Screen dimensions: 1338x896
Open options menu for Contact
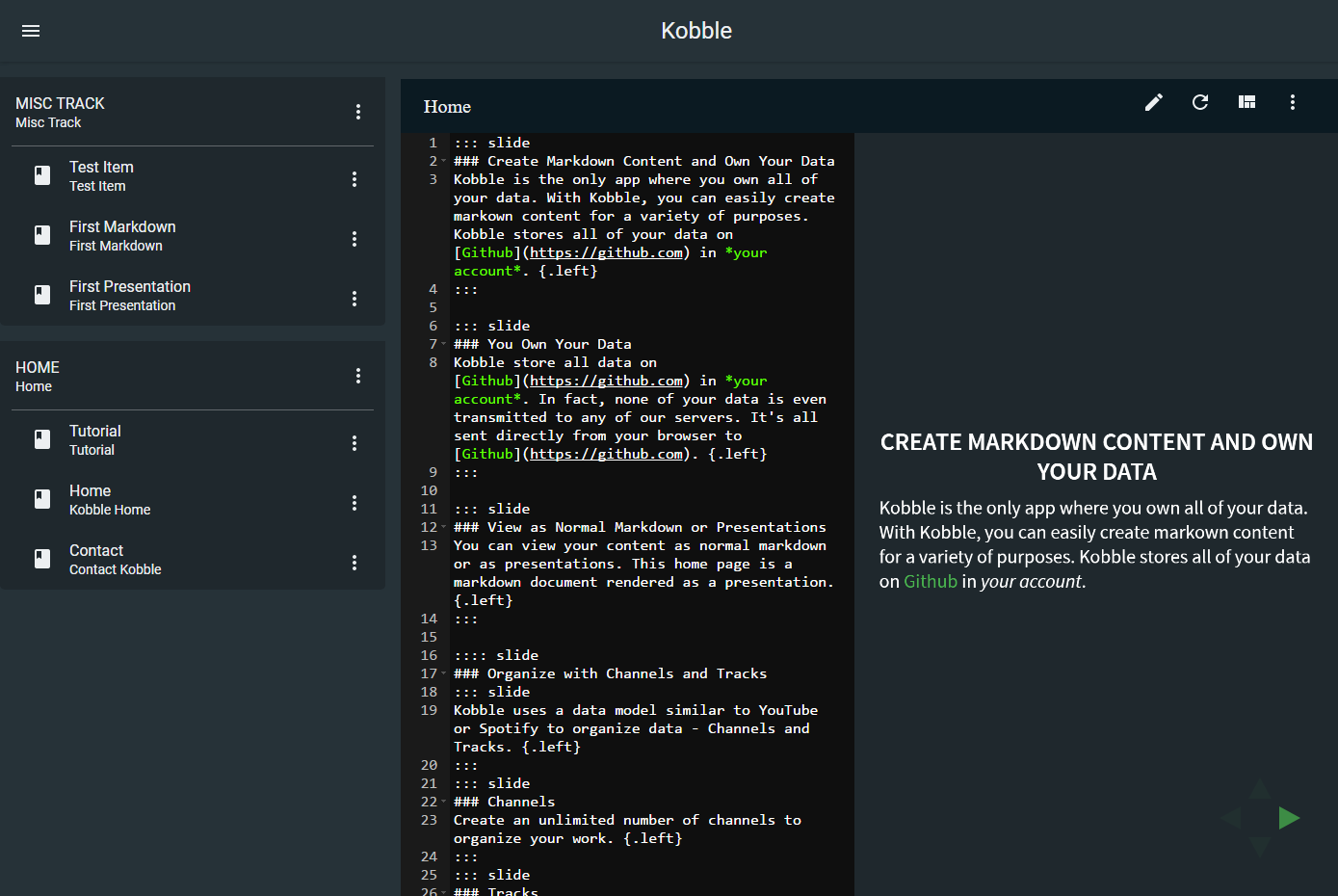click(x=354, y=563)
